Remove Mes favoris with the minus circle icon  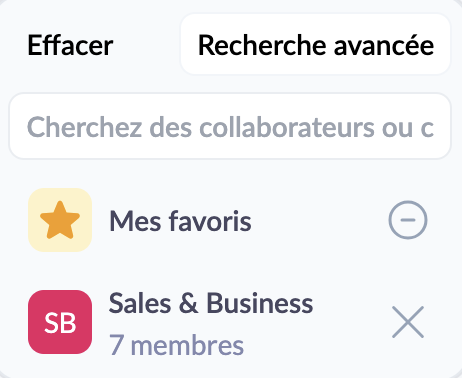point(408,220)
